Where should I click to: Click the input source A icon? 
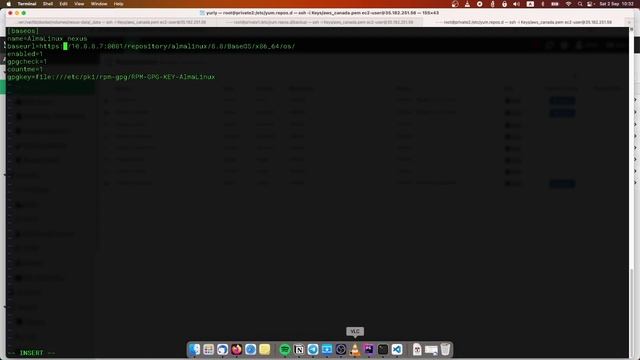(x=530, y=4)
